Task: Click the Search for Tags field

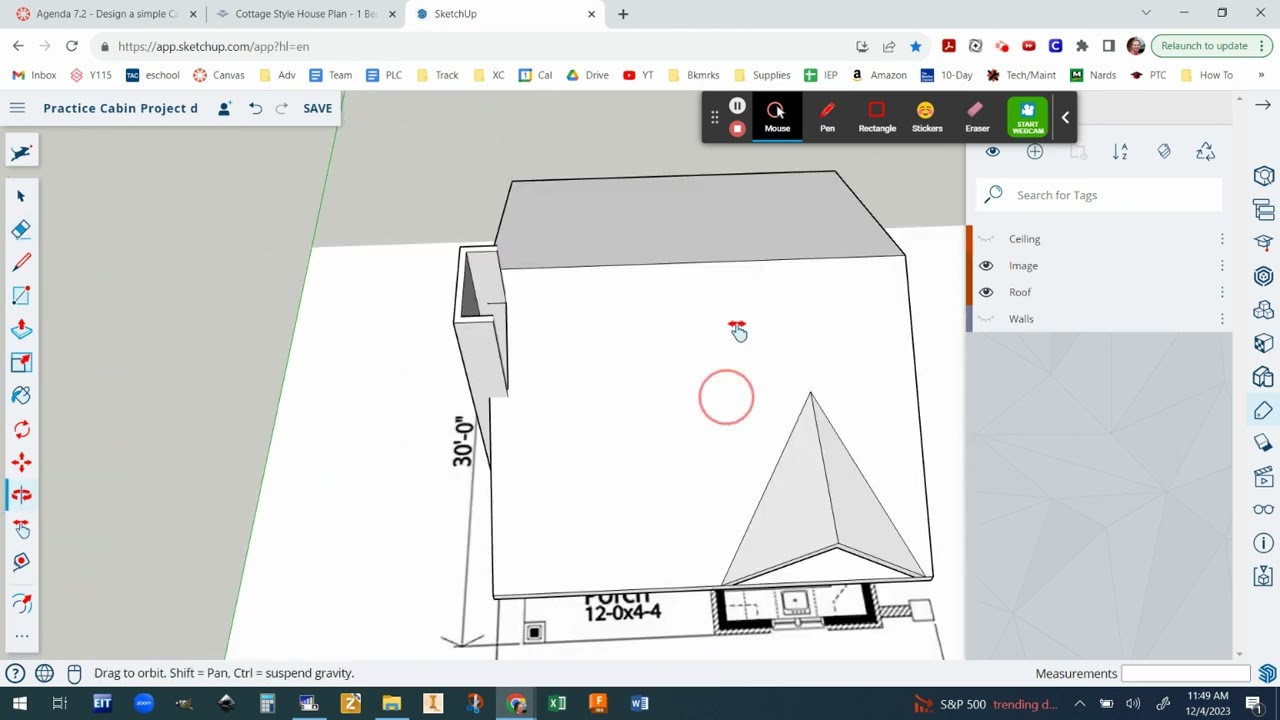Action: click(1100, 195)
